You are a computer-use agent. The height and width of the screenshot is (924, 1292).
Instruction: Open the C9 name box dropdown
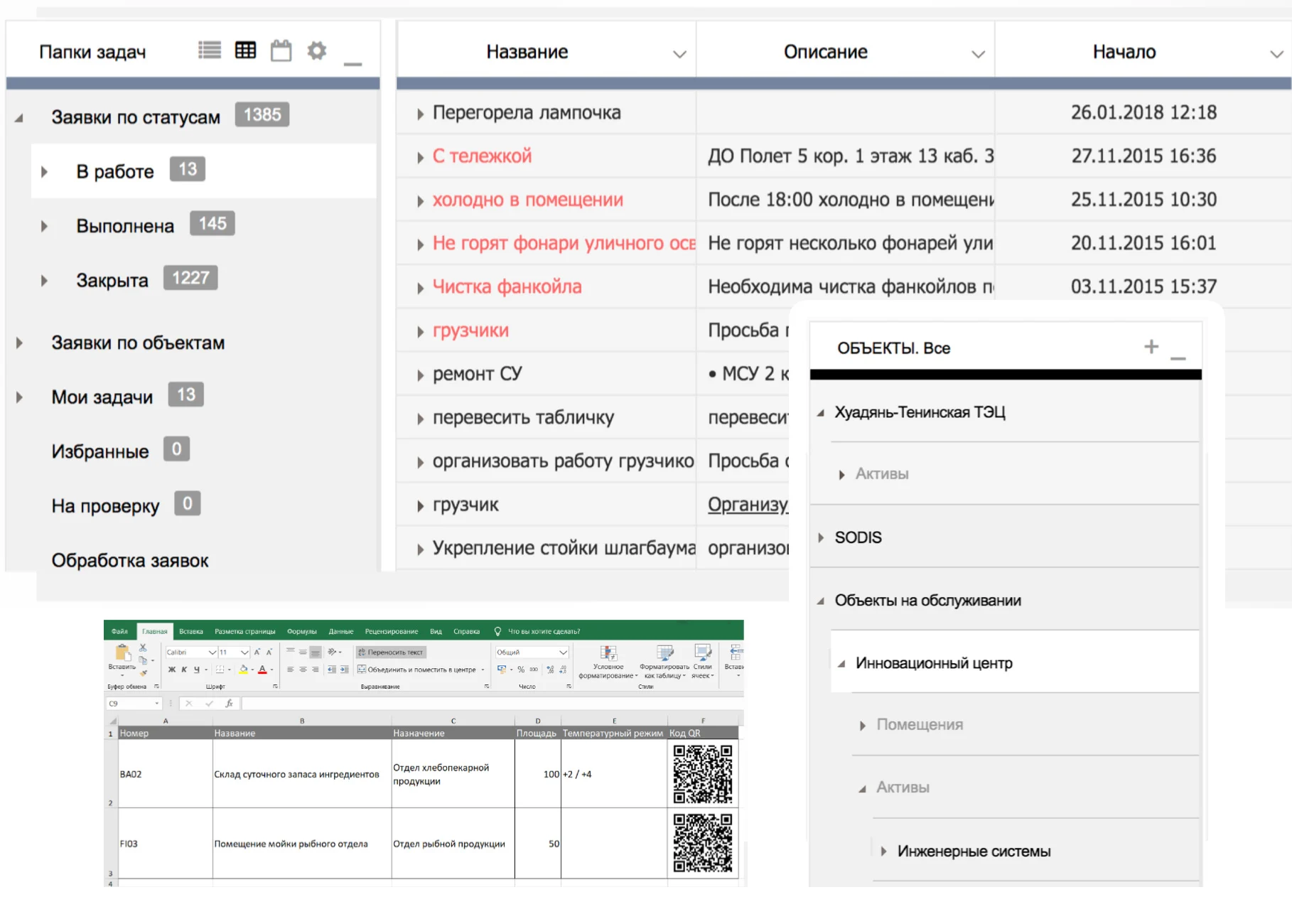coord(157,704)
